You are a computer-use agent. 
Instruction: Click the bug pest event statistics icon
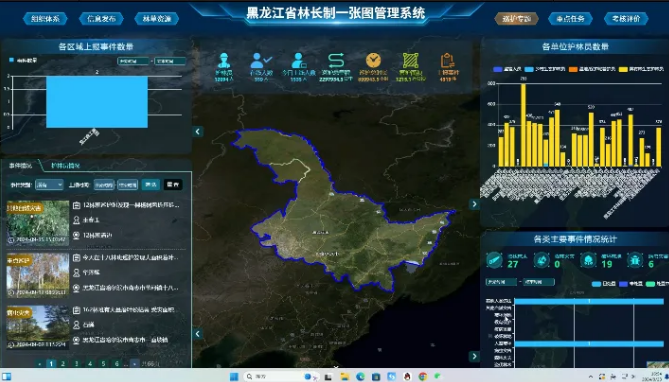coord(635,260)
